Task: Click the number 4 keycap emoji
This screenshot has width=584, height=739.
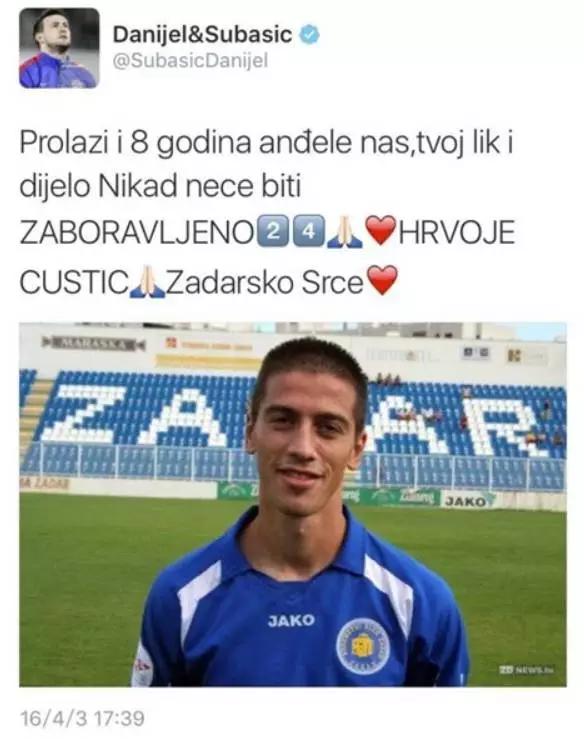Action: pos(309,230)
